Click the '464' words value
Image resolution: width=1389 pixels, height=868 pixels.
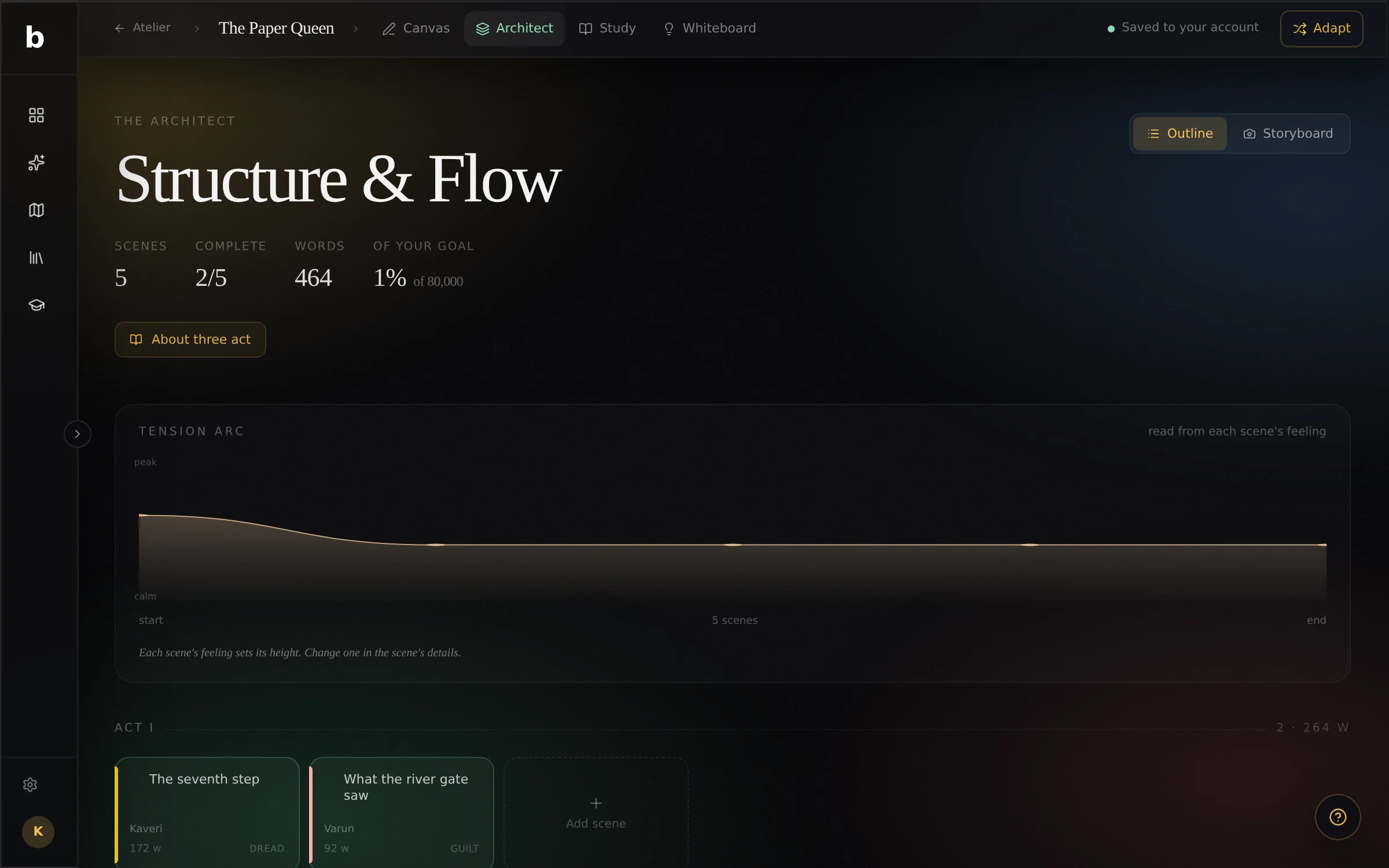click(x=313, y=278)
